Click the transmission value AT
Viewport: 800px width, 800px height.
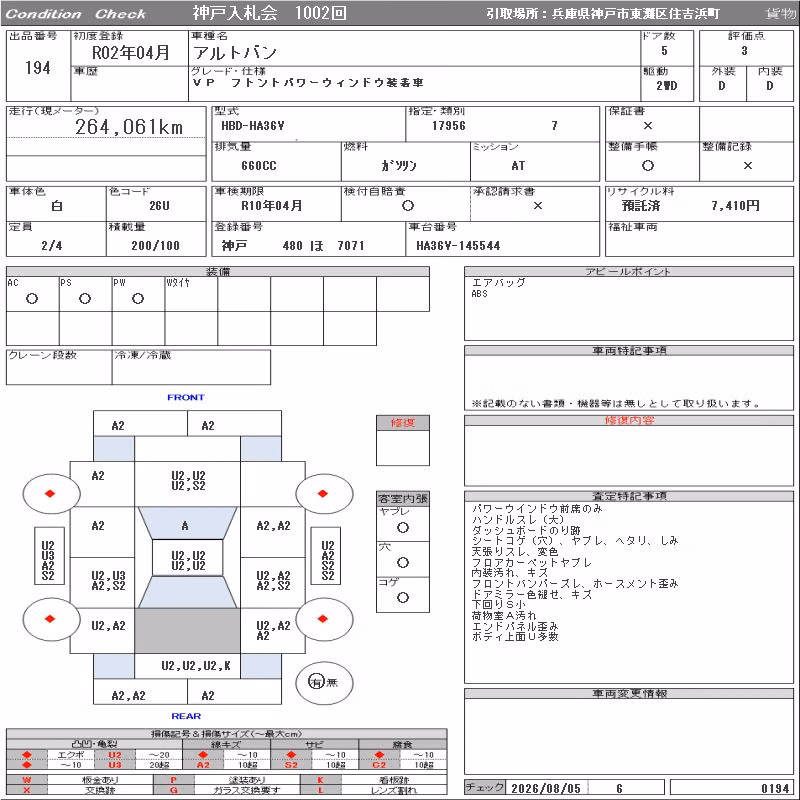(518, 165)
